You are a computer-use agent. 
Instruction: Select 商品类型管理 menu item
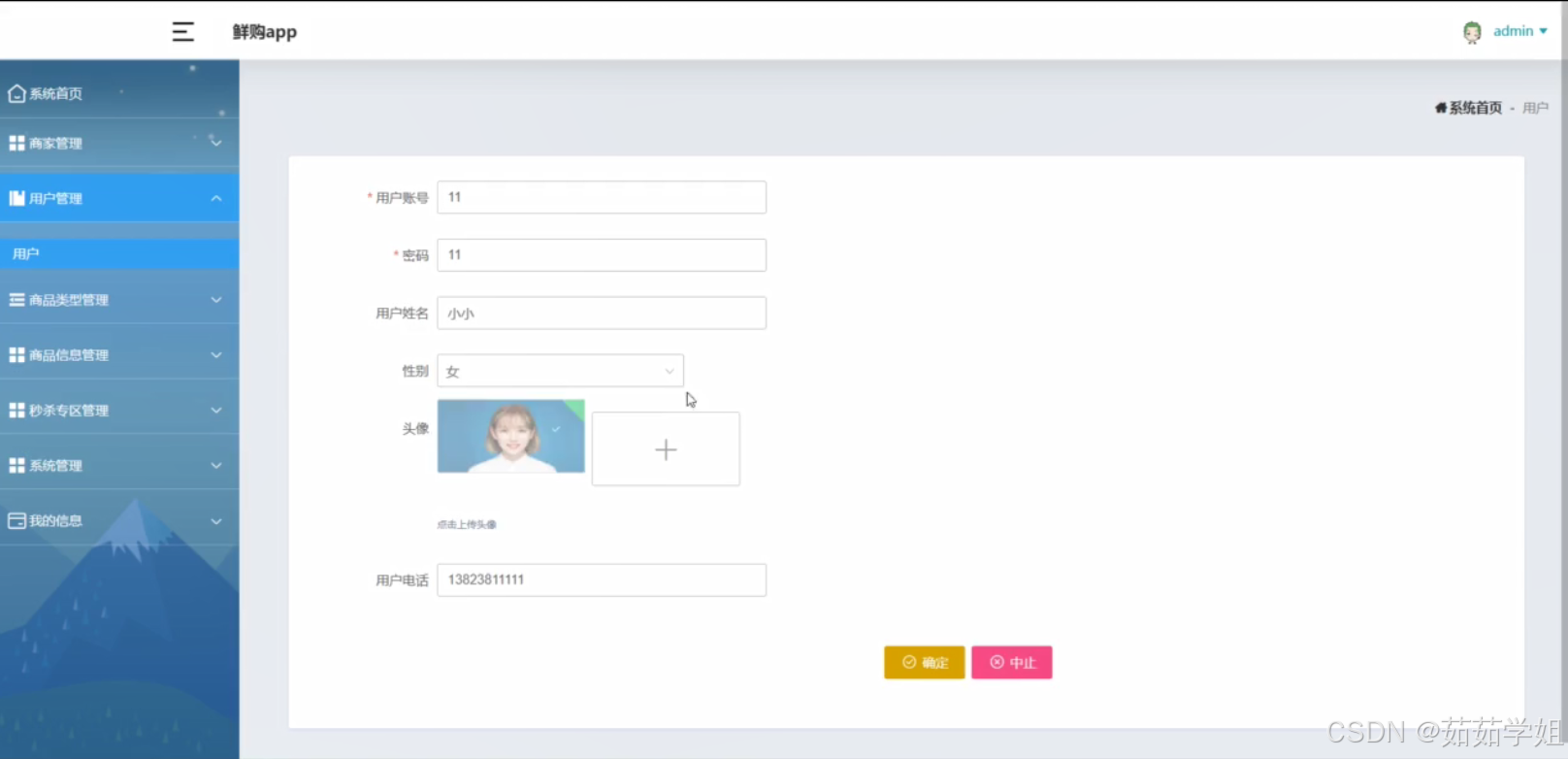[x=119, y=300]
